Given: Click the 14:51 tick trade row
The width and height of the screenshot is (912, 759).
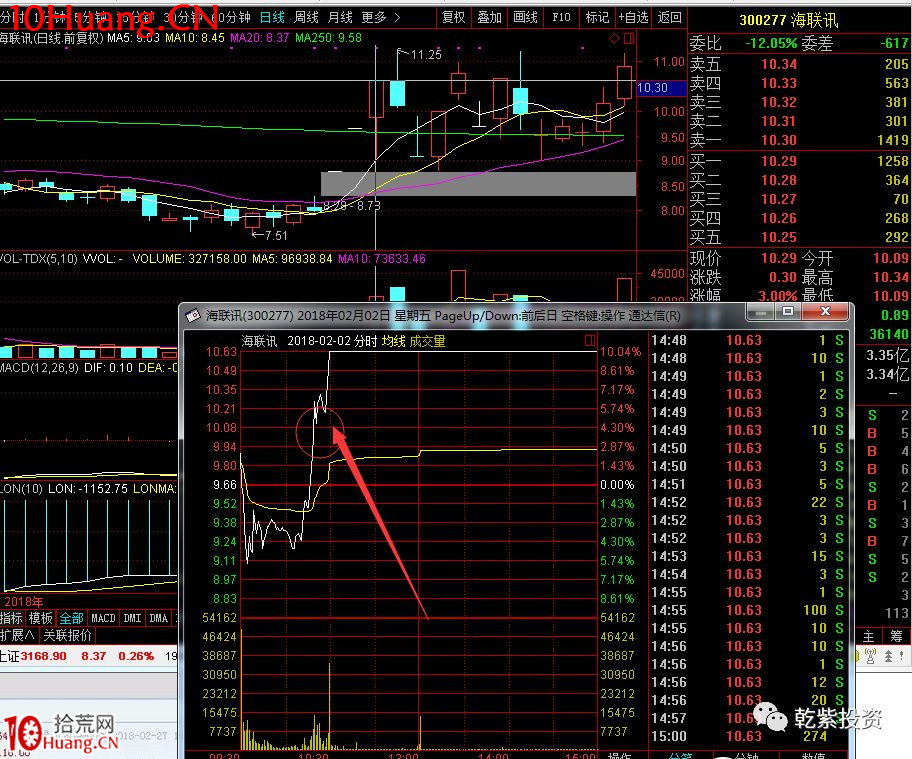Looking at the screenshot, I should 747,484.
